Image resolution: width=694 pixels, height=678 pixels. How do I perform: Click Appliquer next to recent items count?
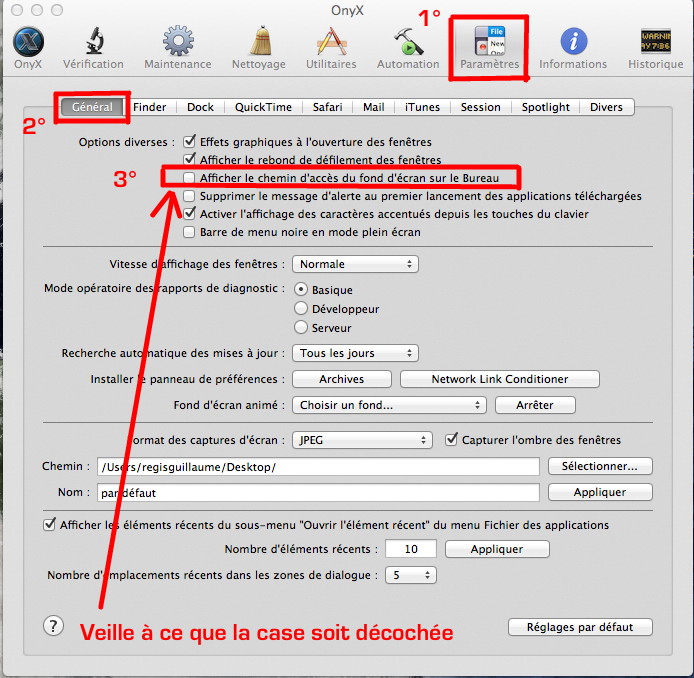(x=497, y=549)
